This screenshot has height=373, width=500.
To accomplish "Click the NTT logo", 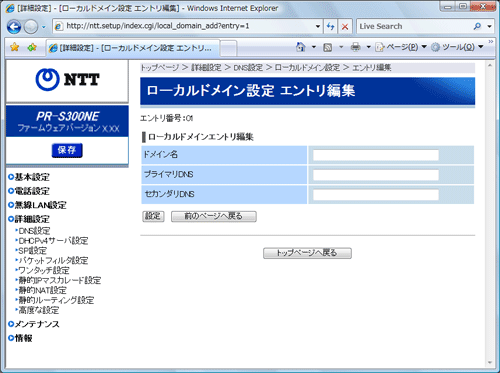I will click(x=67, y=80).
